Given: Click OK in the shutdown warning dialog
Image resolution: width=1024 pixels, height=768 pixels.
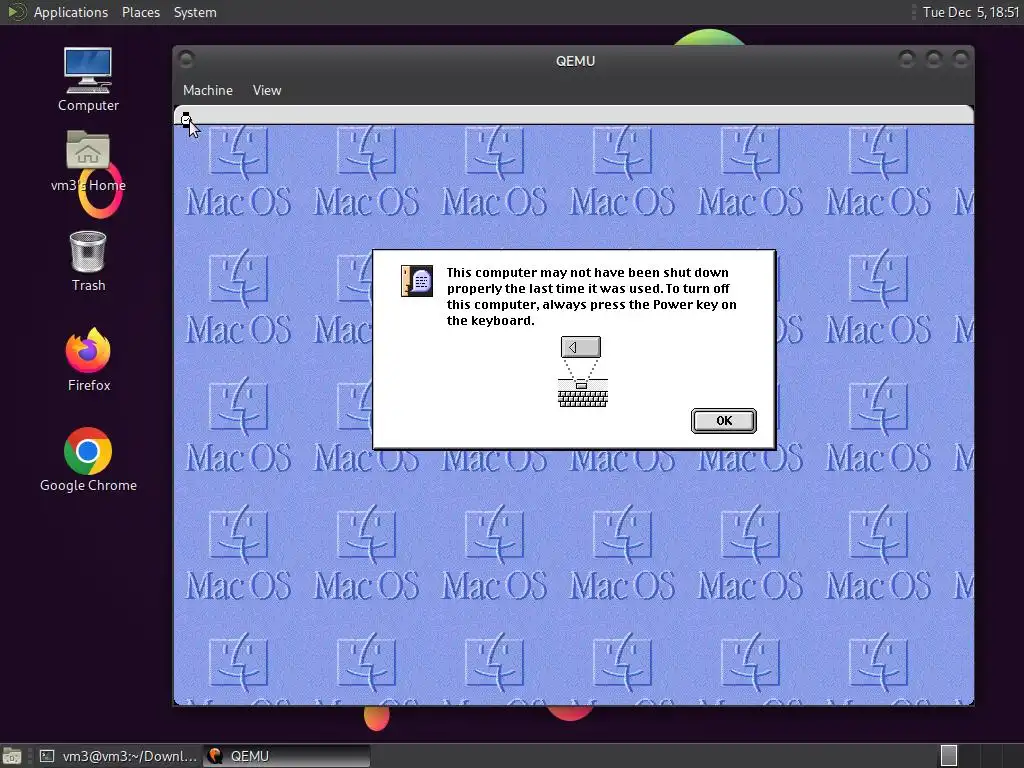Looking at the screenshot, I should (x=724, y=421).
